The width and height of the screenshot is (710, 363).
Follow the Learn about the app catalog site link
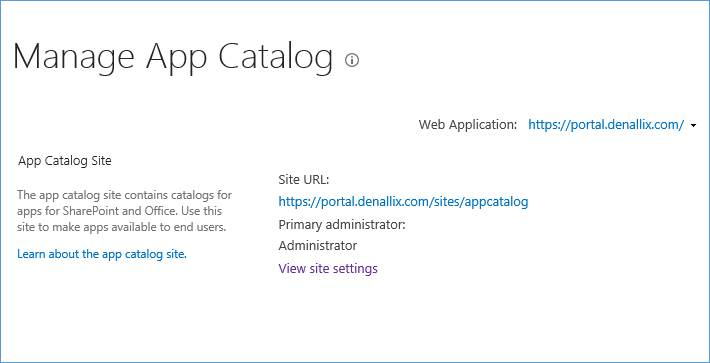(102, 254)
